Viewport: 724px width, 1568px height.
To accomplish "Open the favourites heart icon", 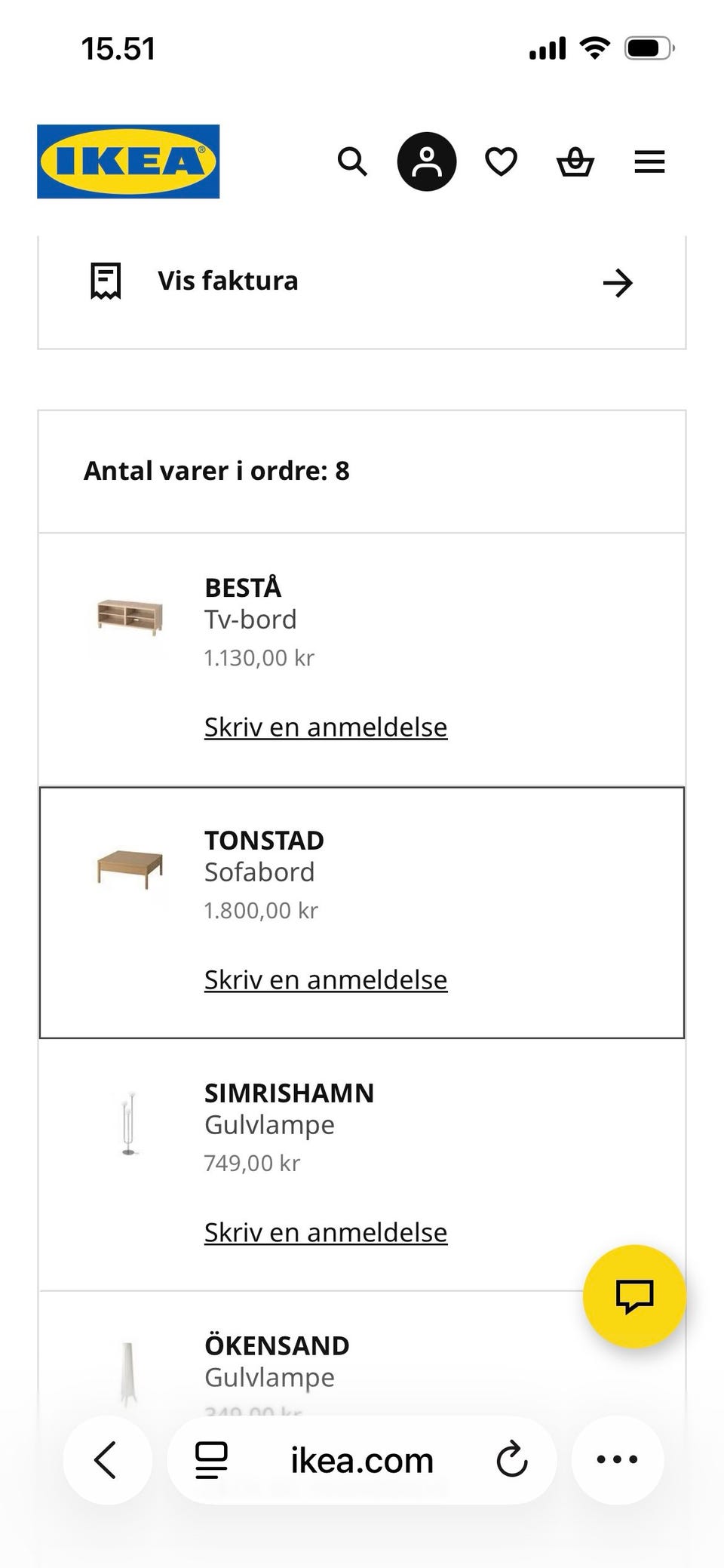I will coord(501,161).
